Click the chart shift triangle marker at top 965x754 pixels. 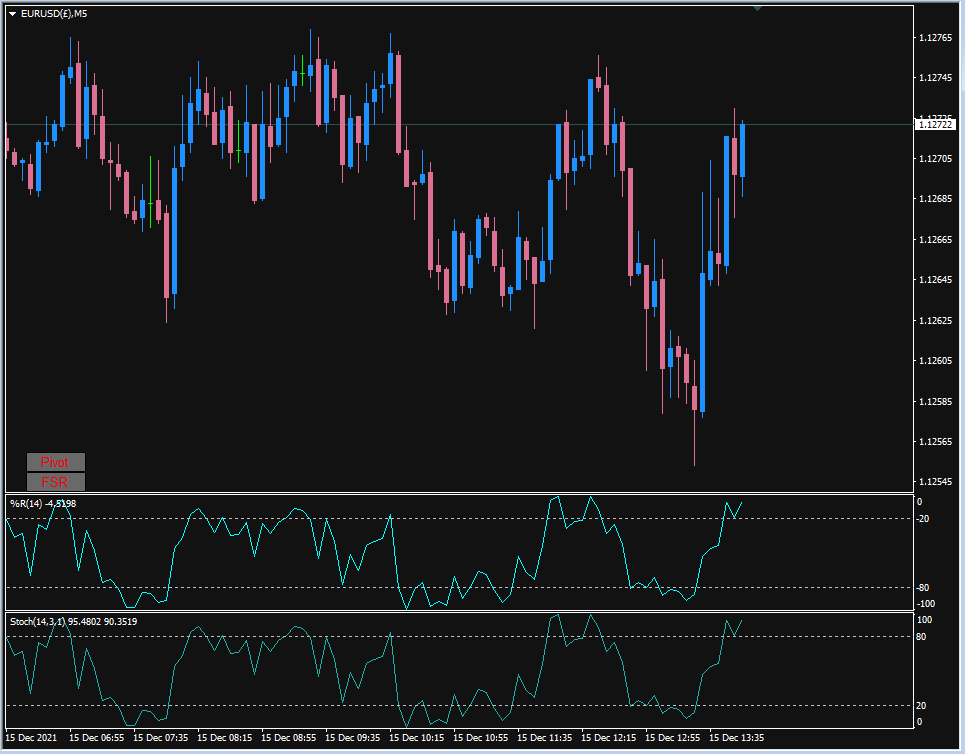point(758,8)
